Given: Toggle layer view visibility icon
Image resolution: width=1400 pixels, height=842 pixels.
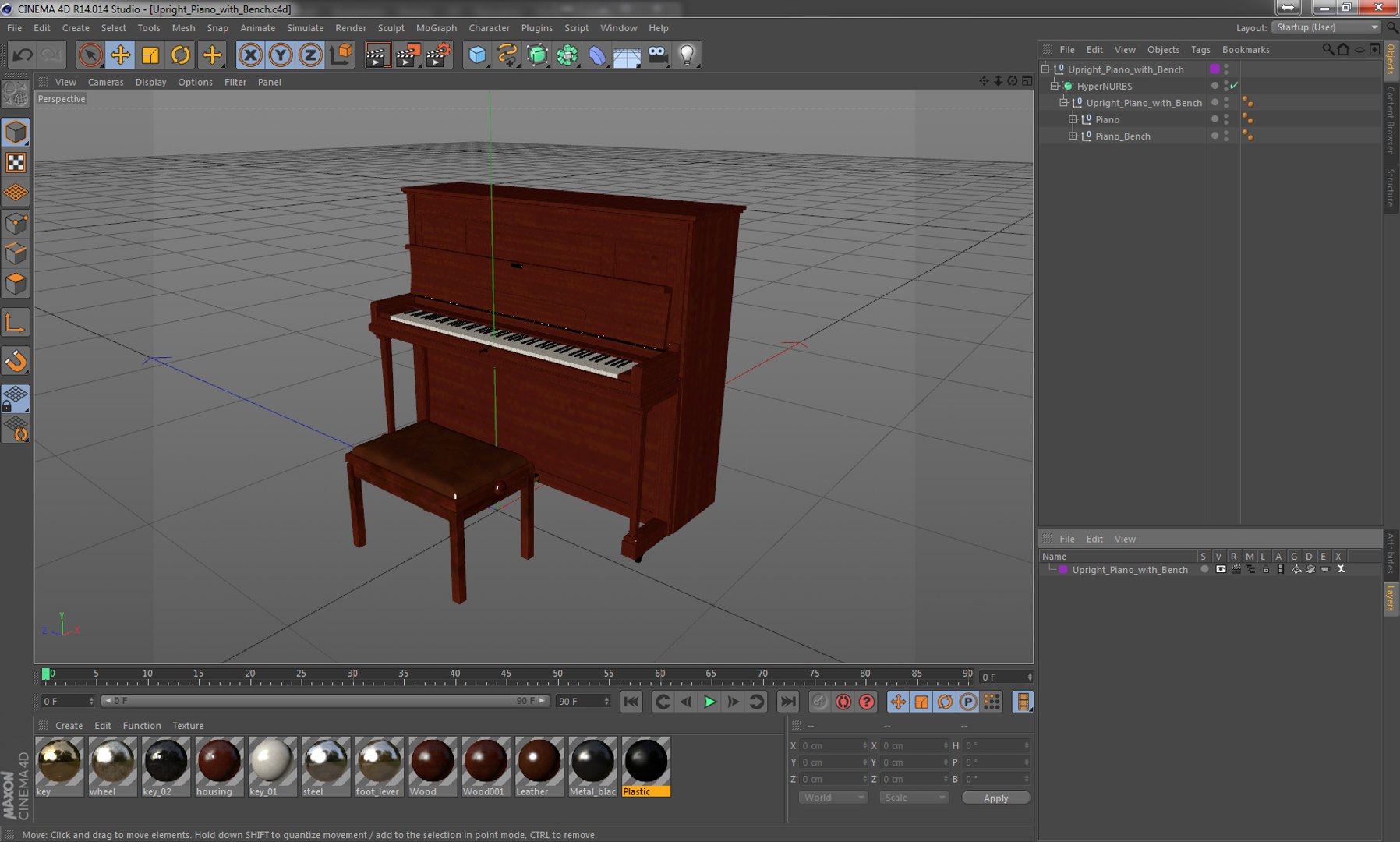Looking at the screenshot, I should point(1221,570).
